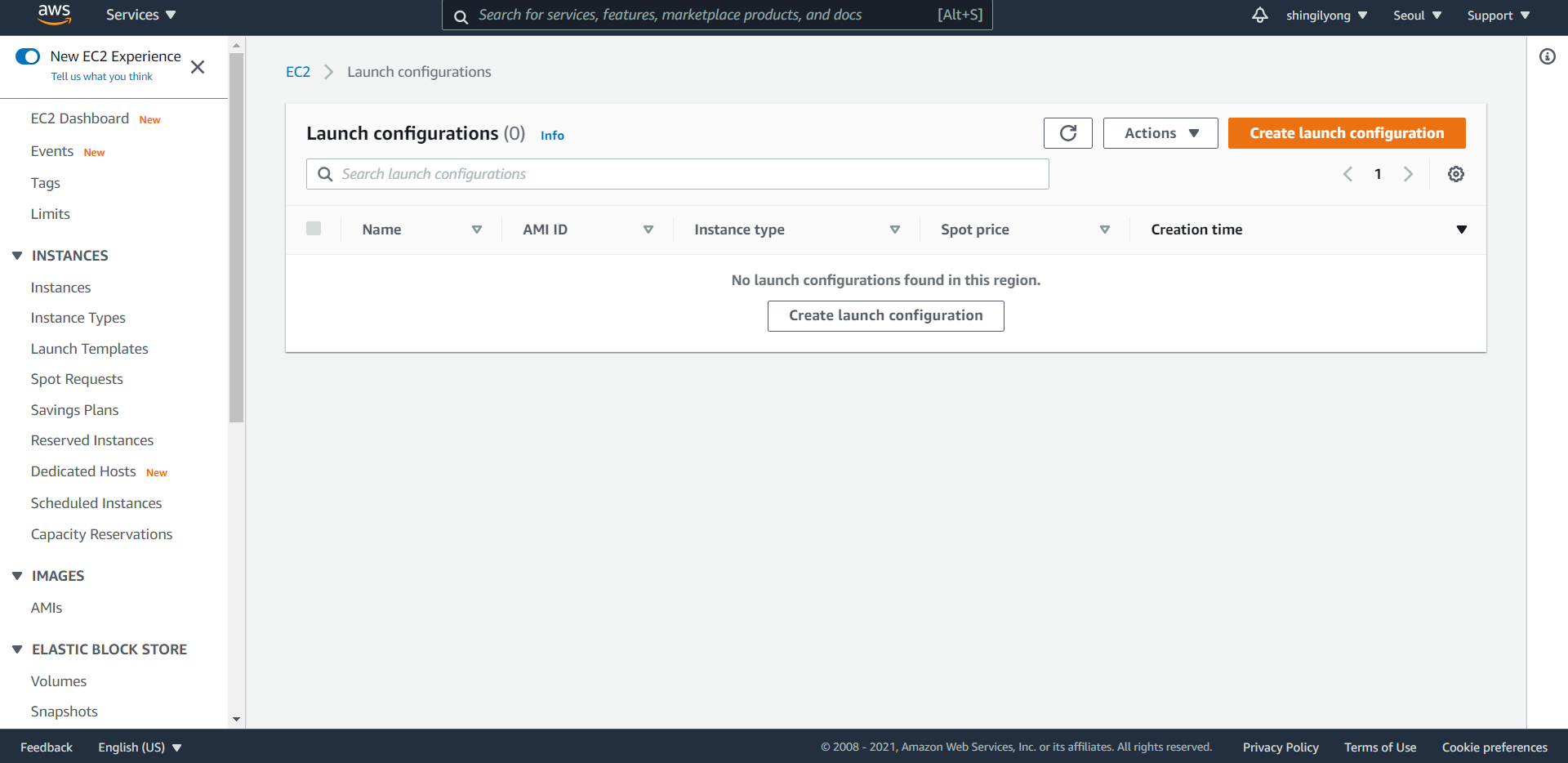Click the top AWS services search field
Image resolution: width=1568 pixels, height=763 pixels.
717,15
